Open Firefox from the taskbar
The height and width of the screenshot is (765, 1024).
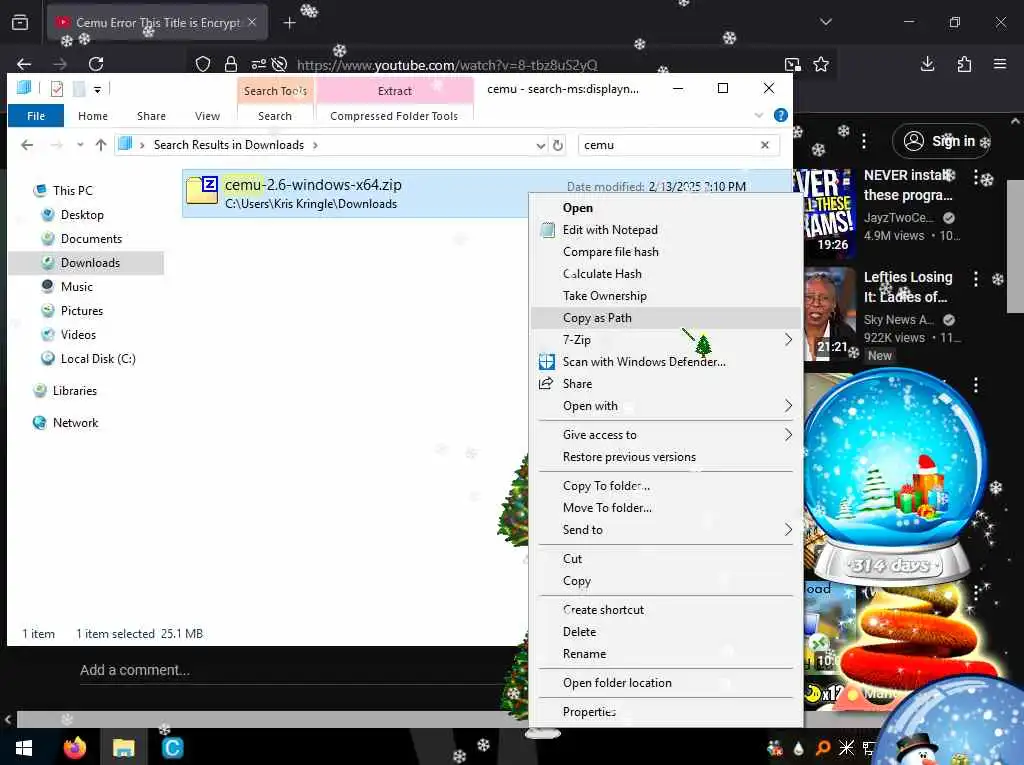pos(74,748)
